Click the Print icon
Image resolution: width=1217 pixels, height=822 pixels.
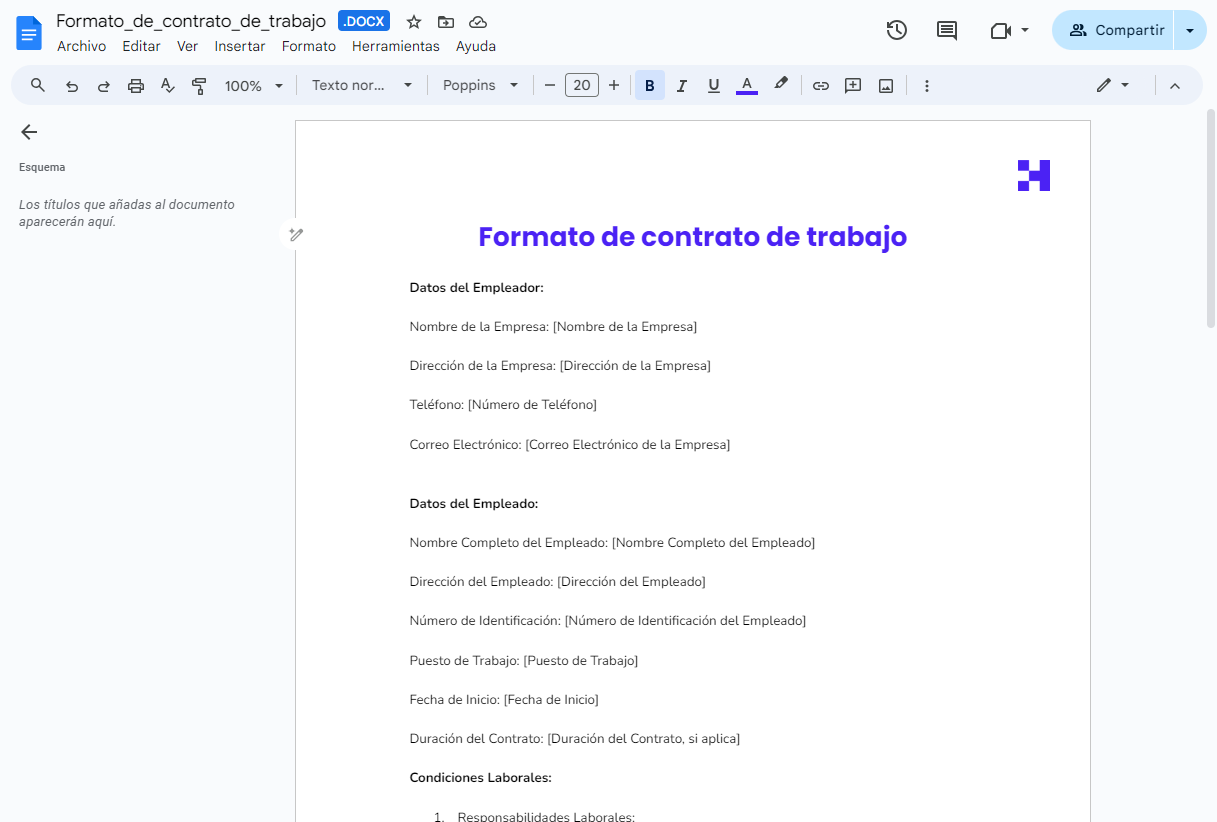(135, 85)
